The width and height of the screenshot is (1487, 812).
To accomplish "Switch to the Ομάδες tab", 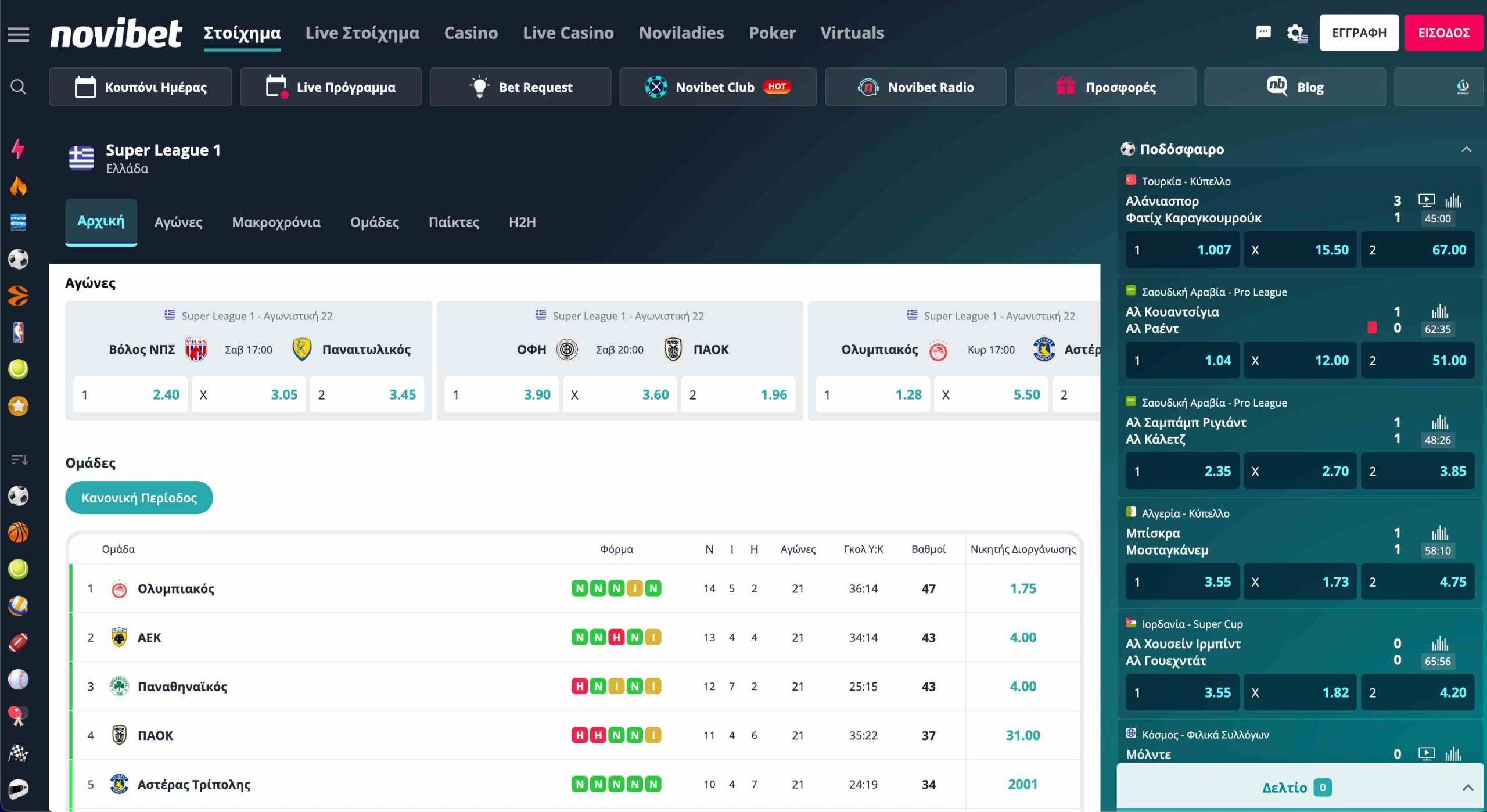I will (375, 222).
